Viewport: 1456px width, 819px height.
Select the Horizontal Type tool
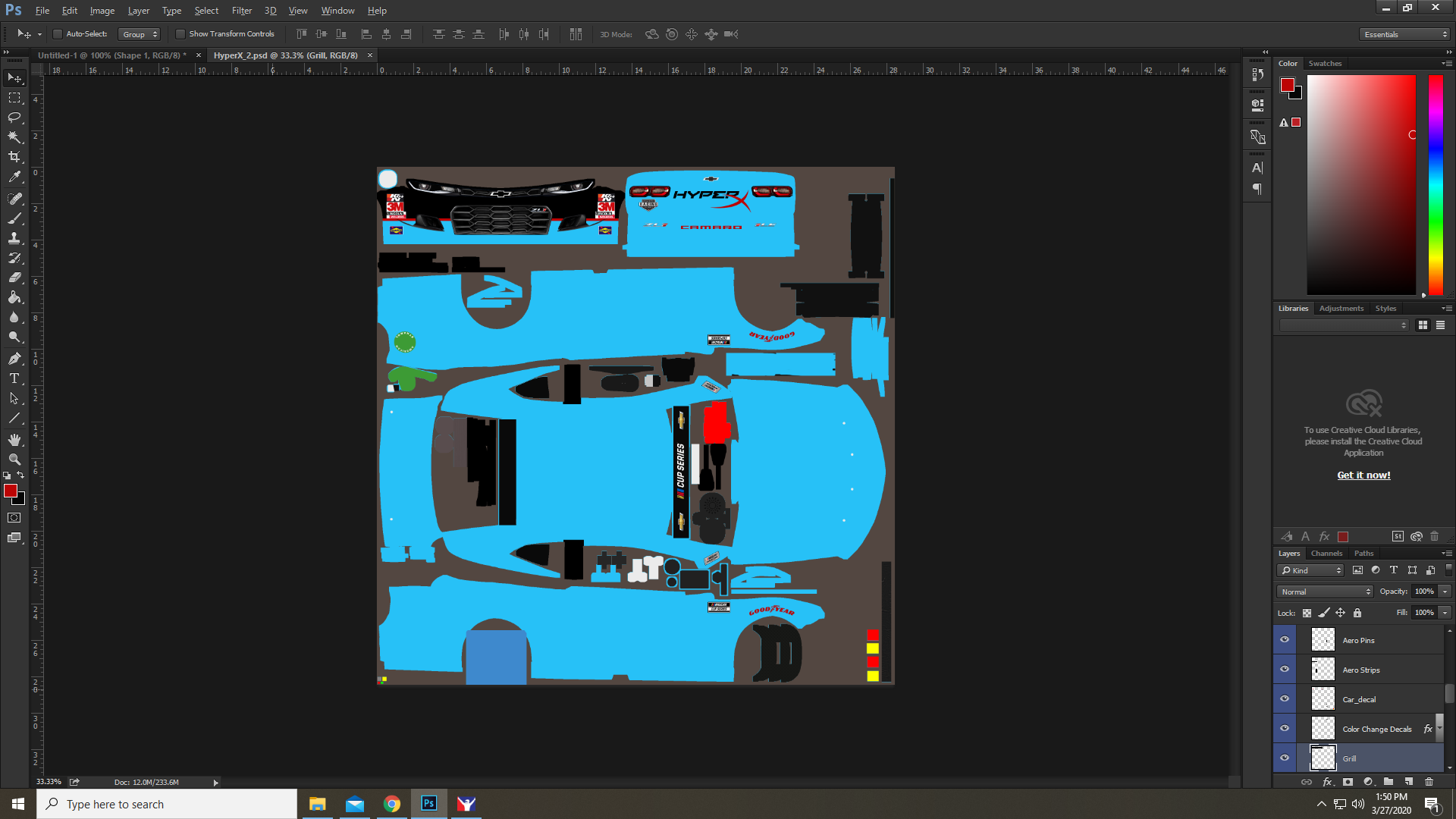click(14, 378)
